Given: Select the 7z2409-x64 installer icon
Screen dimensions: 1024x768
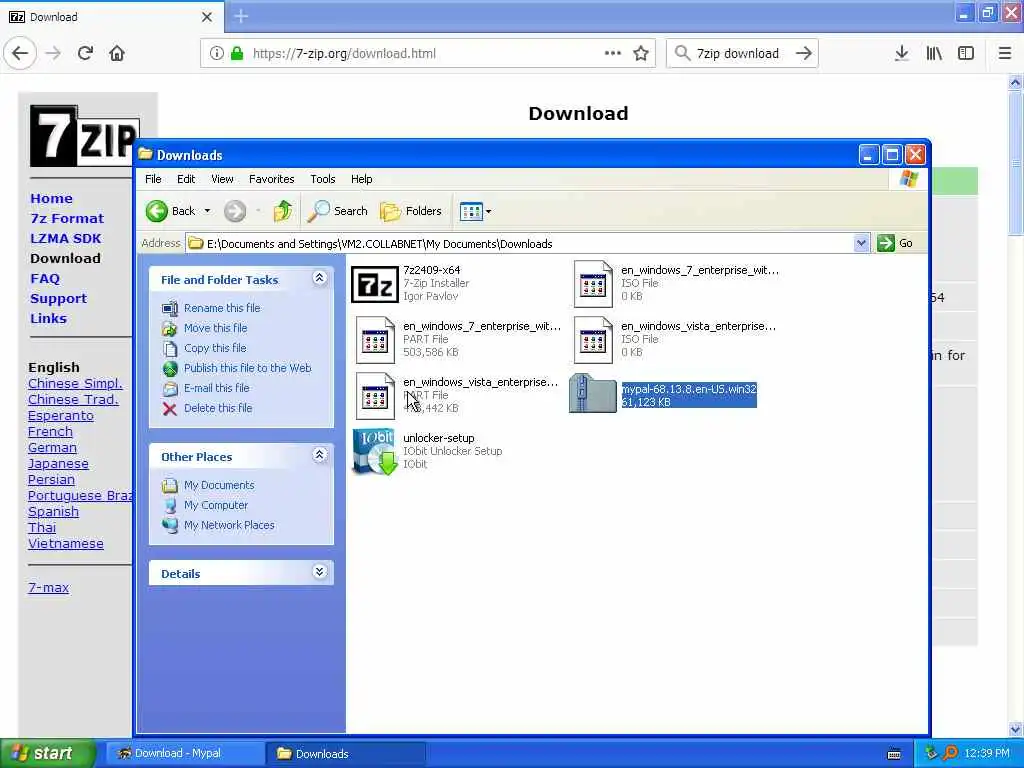Looking at the screenshot, I should tap(375, 285).
